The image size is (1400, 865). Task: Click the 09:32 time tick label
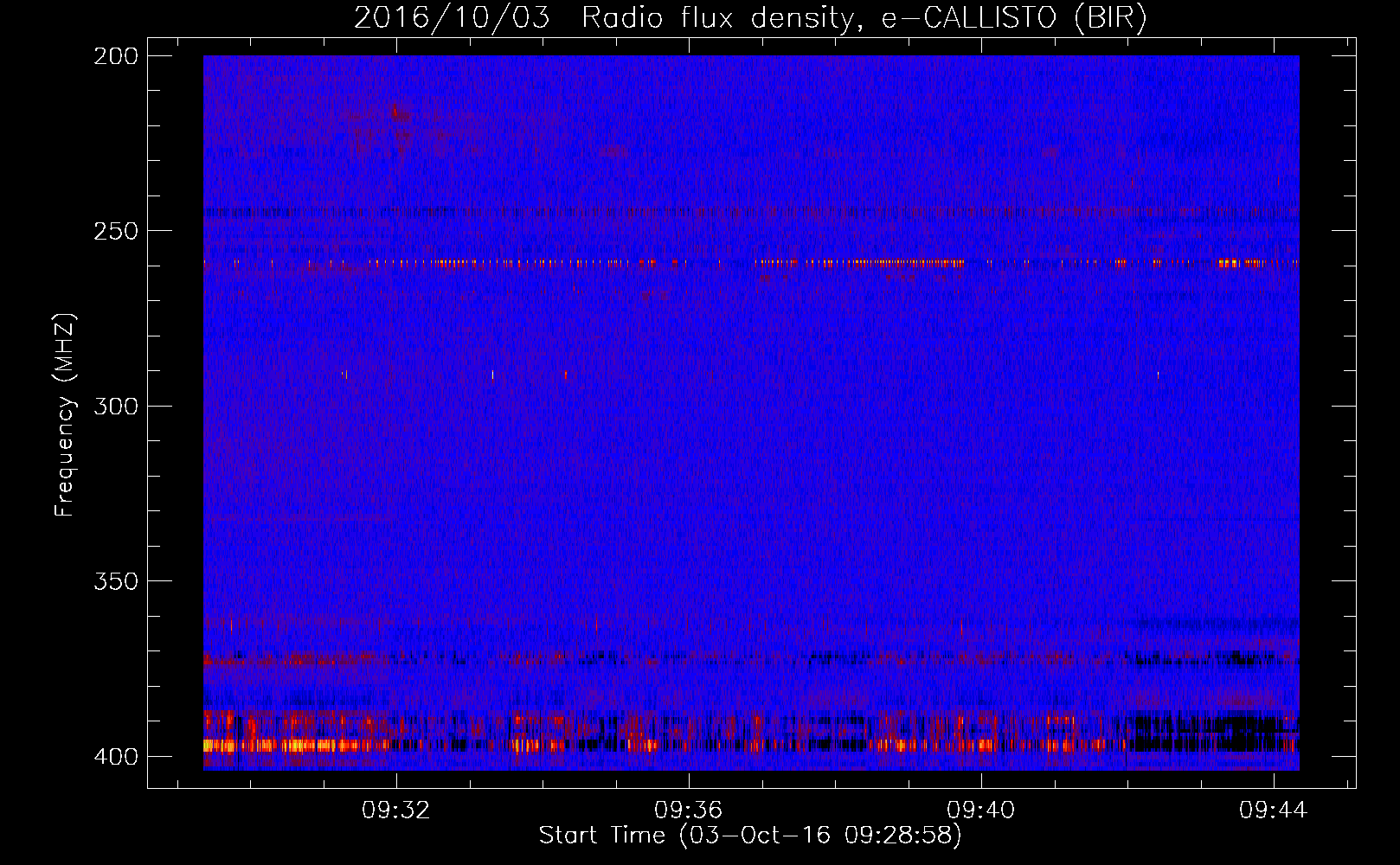point(396,811)
